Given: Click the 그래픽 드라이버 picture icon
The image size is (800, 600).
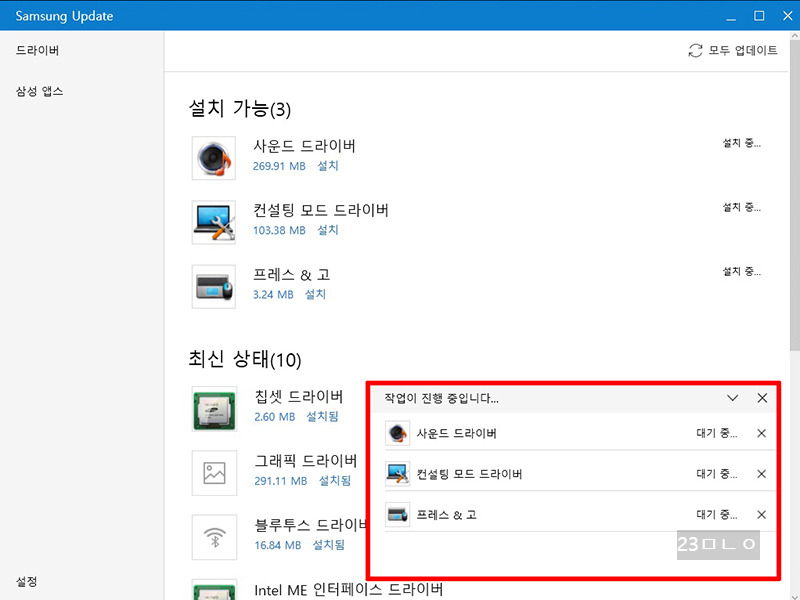Looking at the screenshot, I should click(x=214, y=473).
